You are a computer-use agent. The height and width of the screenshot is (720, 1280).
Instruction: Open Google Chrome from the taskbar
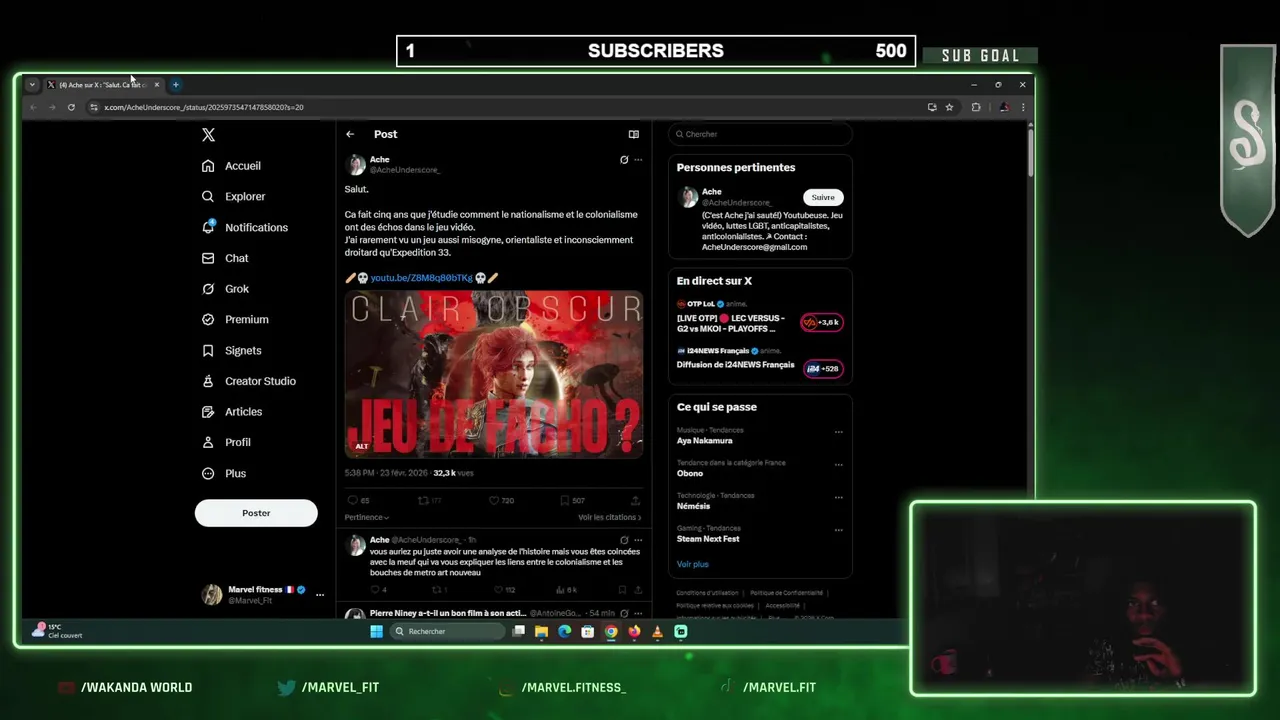[x=611, y=632]
